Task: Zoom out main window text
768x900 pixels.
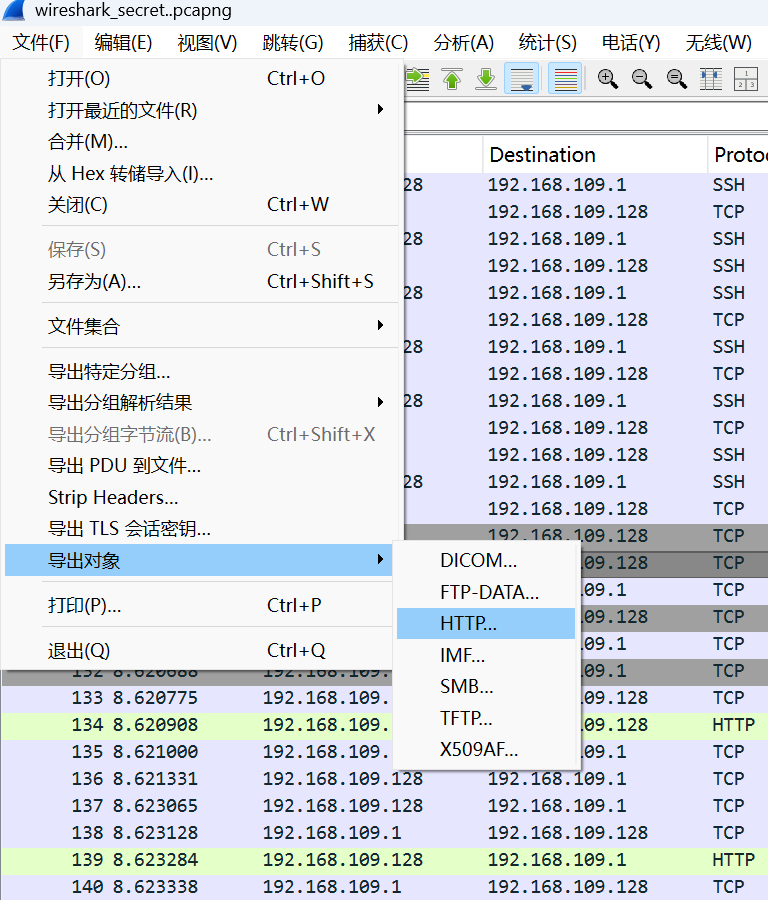Action: [x=642, y=79]
